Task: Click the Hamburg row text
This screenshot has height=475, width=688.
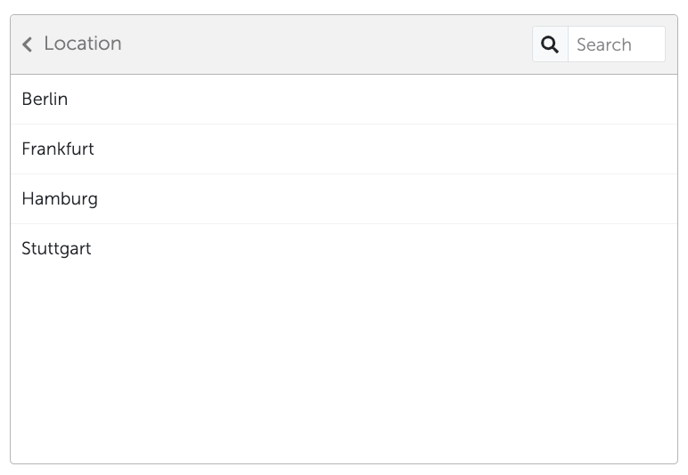Action: point(59,199)
